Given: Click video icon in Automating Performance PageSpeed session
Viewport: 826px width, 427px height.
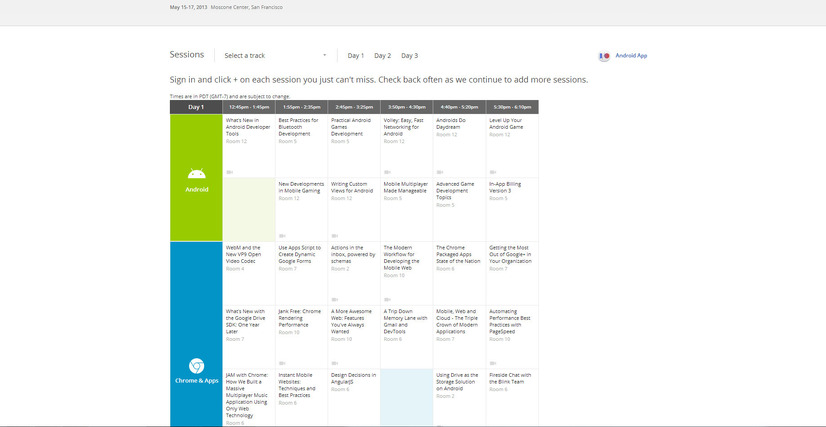Looking at the screenshot, I should point(493,363).
